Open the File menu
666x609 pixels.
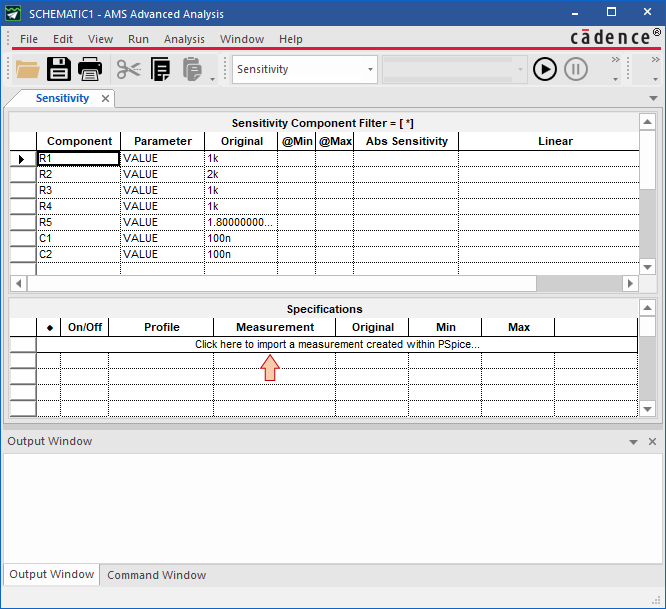29,39
